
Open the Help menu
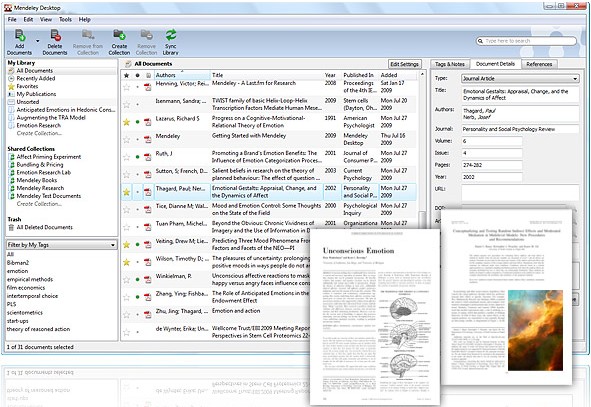pyautogui.click(x=84, y=19)
